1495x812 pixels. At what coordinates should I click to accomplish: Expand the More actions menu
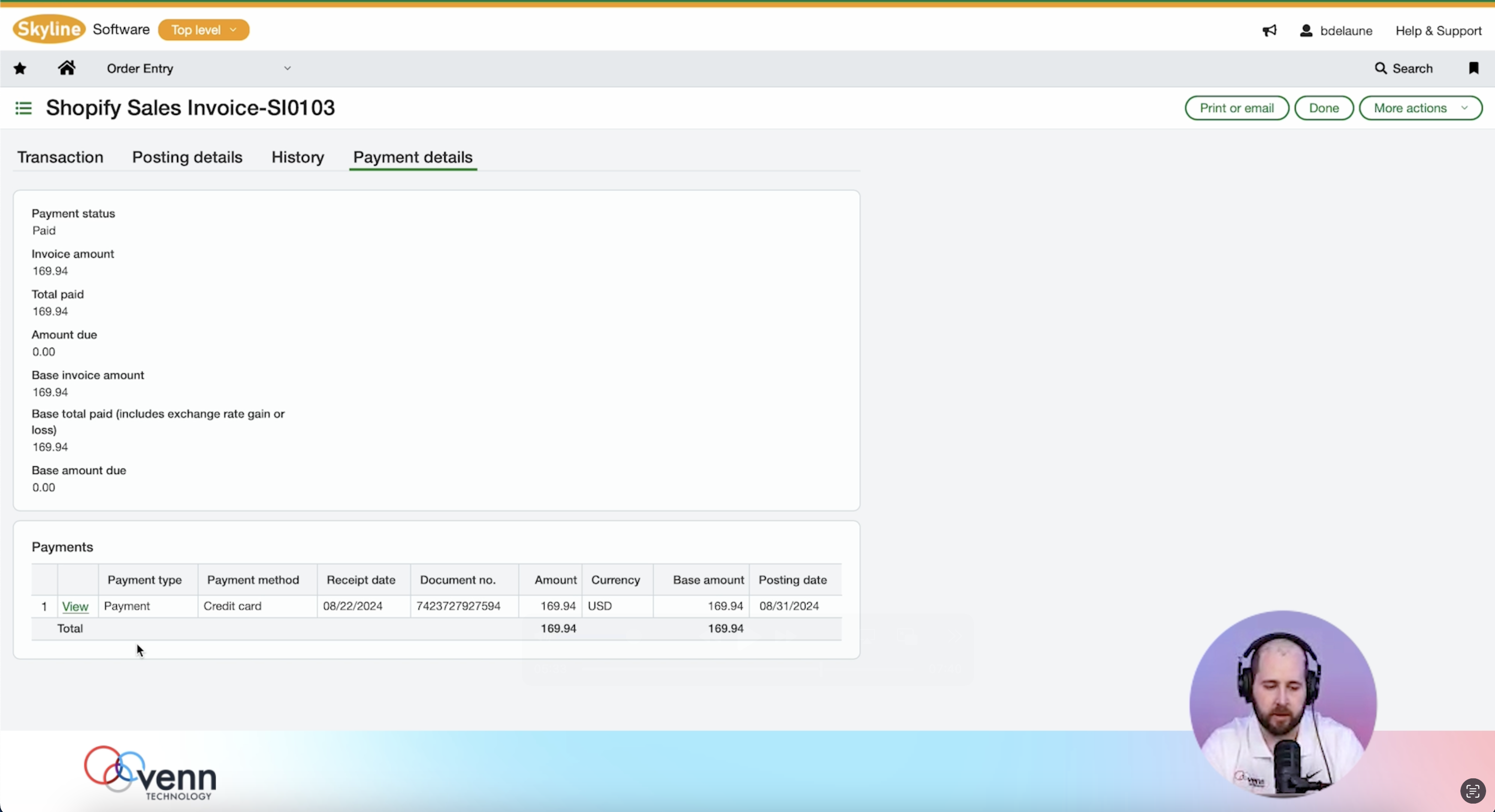(x=1420, y=108)
